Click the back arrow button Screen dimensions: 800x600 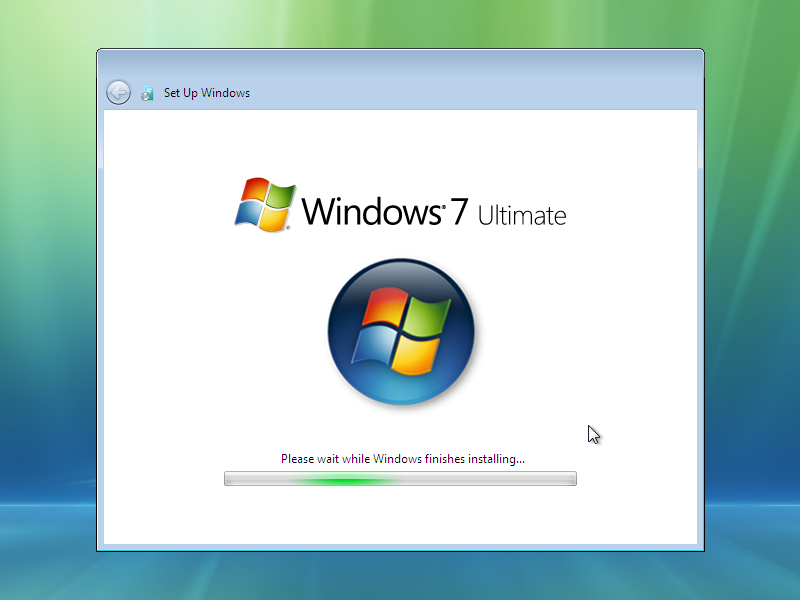[x=118, y=93]
